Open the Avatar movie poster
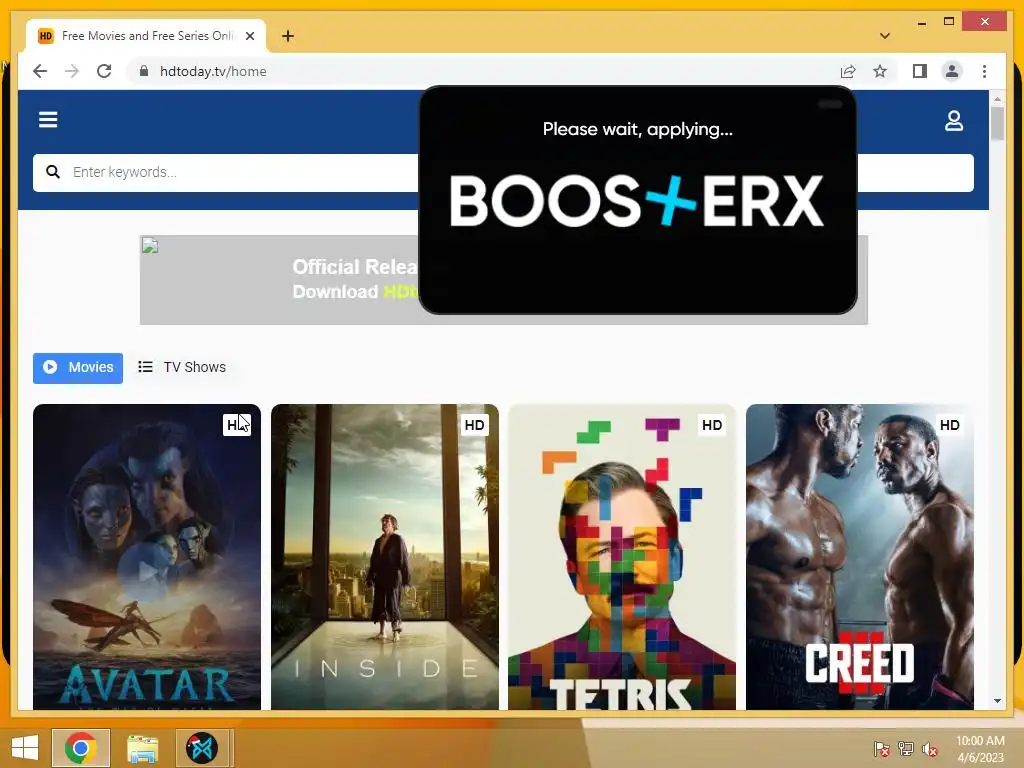 pyautogui.click(x=147, y=557)
